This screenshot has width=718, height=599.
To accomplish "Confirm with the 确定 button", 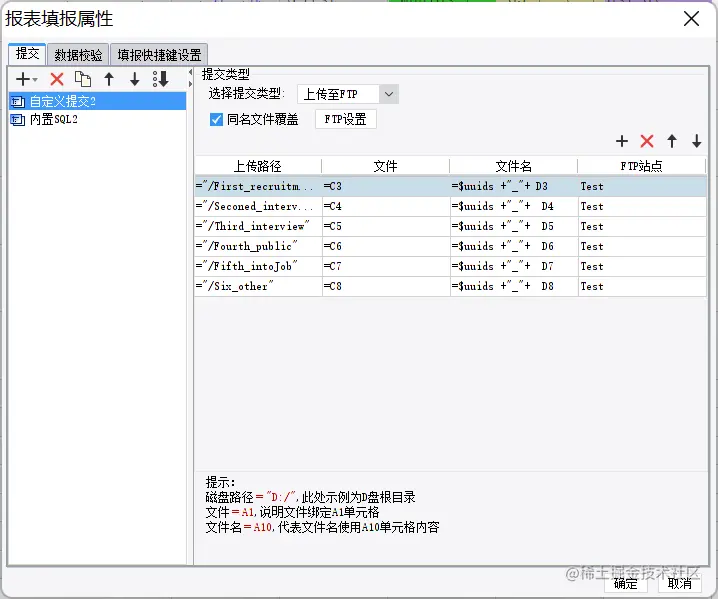I will tap(626, 583).
